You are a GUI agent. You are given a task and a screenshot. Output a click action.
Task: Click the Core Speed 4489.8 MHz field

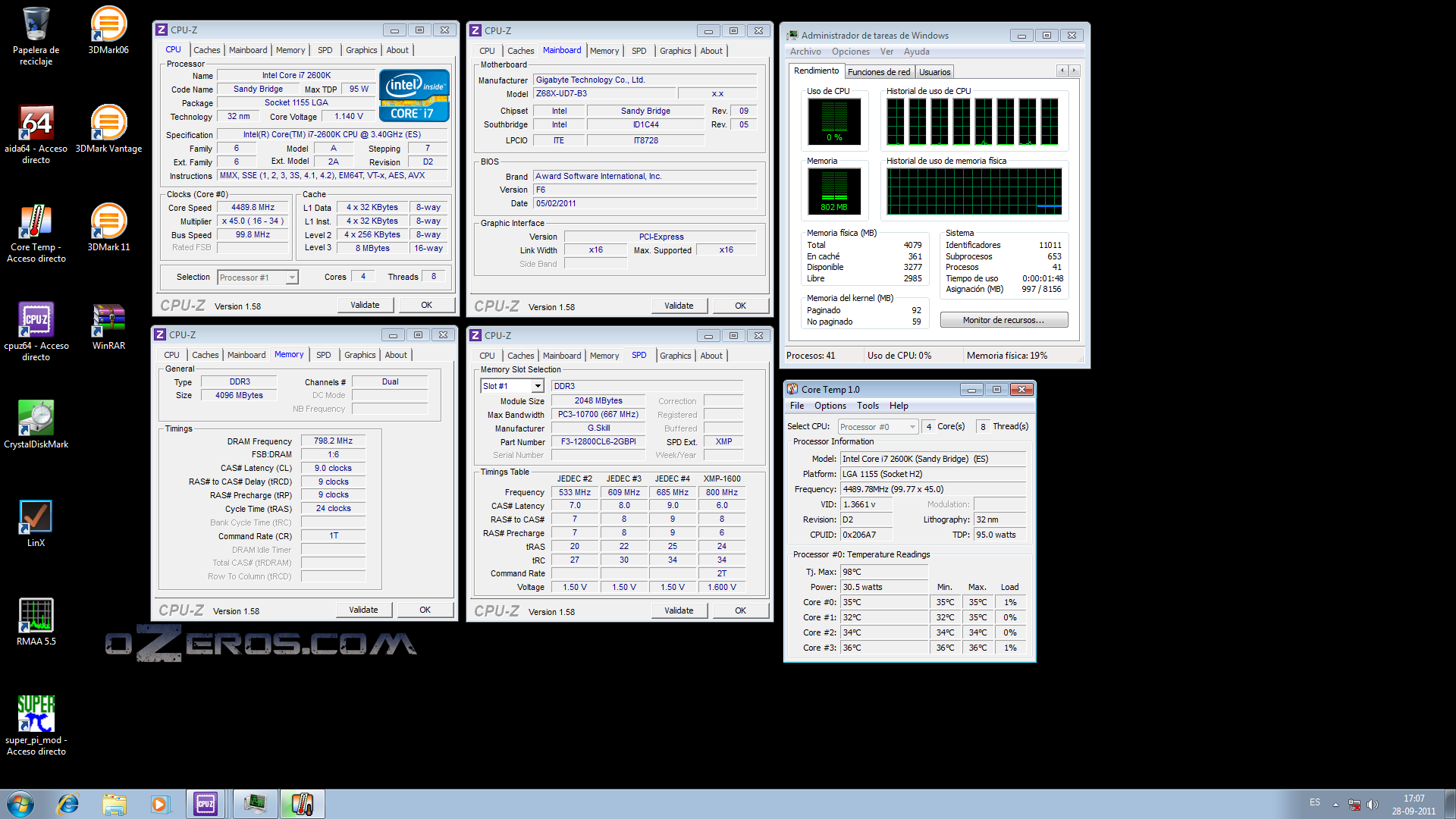253,207
